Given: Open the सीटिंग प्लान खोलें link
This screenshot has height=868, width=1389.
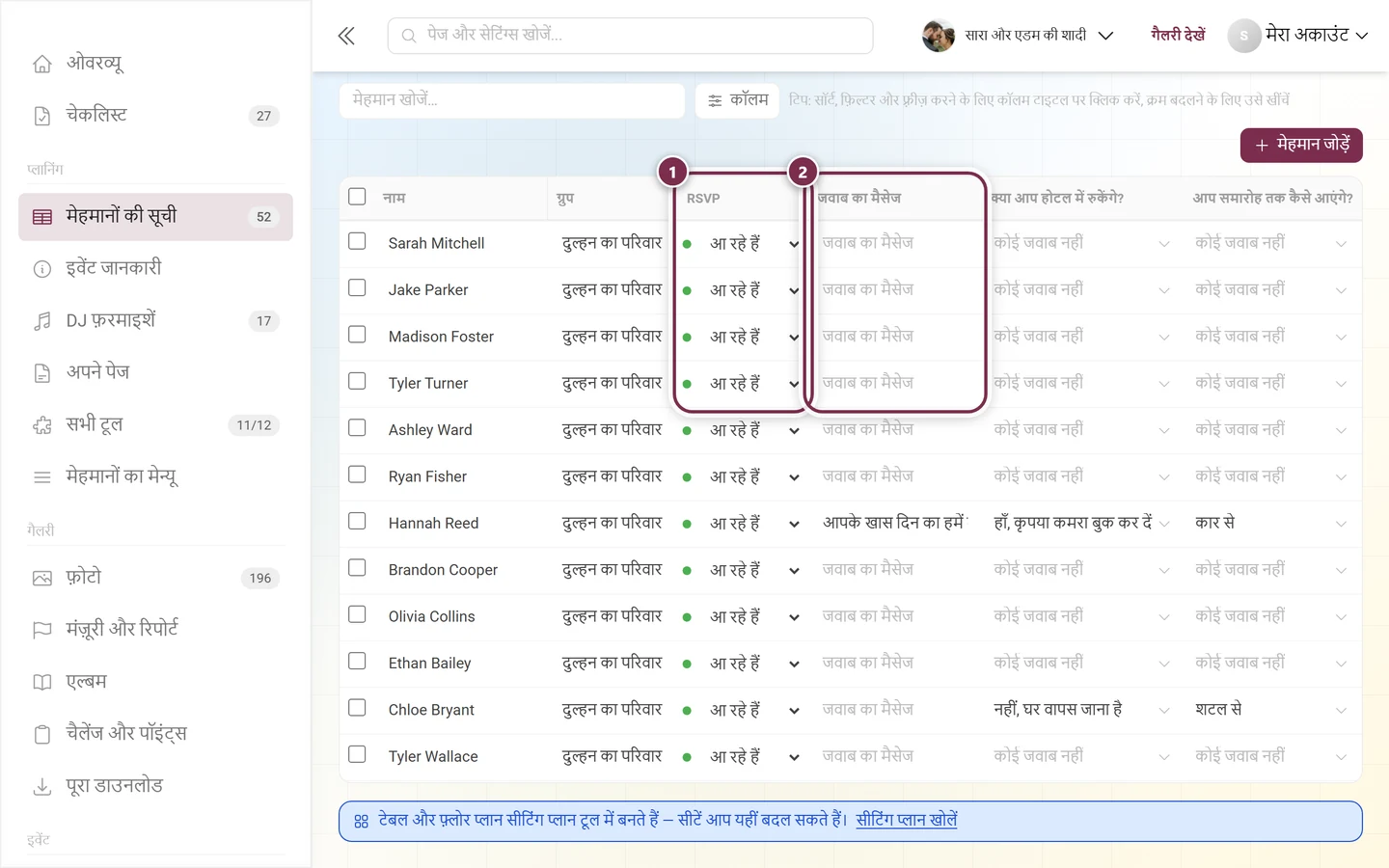Looking at the screenshot, I should (x=907, y=821).
